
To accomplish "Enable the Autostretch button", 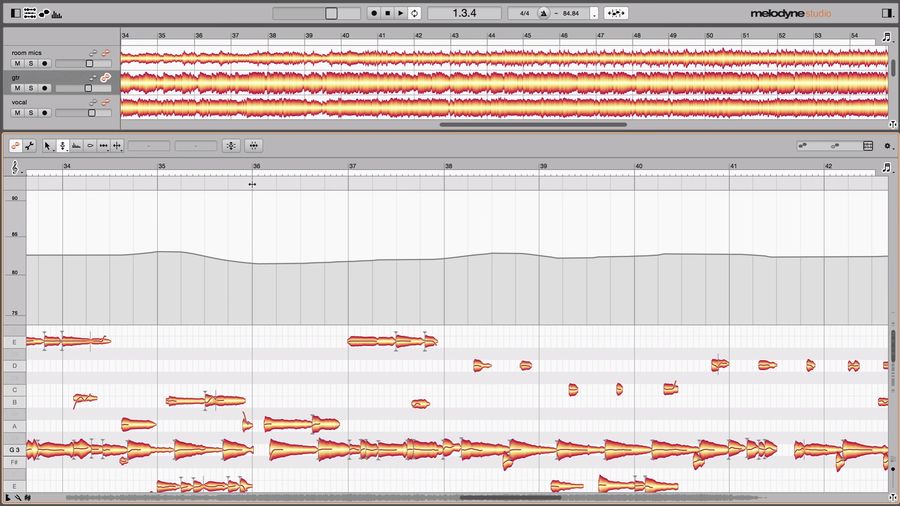I will pyautogui.click(x=616, y=13).
